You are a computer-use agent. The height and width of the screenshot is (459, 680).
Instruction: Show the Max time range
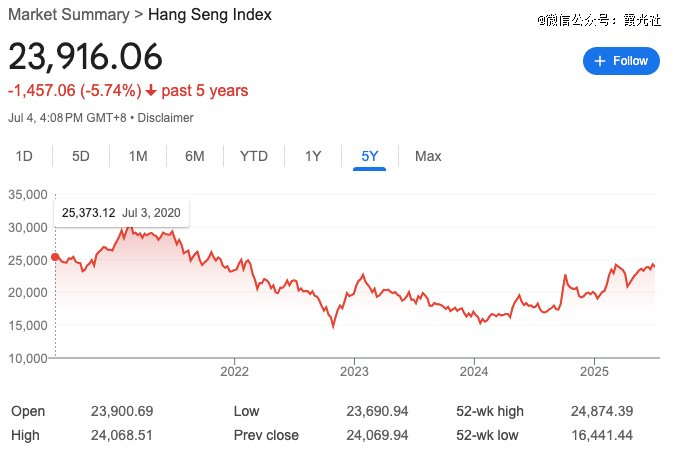pyautogui.click(x=428, y=156)
